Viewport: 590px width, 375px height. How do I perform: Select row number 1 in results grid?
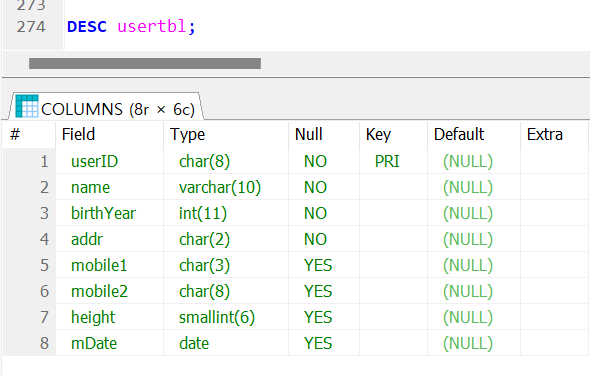29,161
